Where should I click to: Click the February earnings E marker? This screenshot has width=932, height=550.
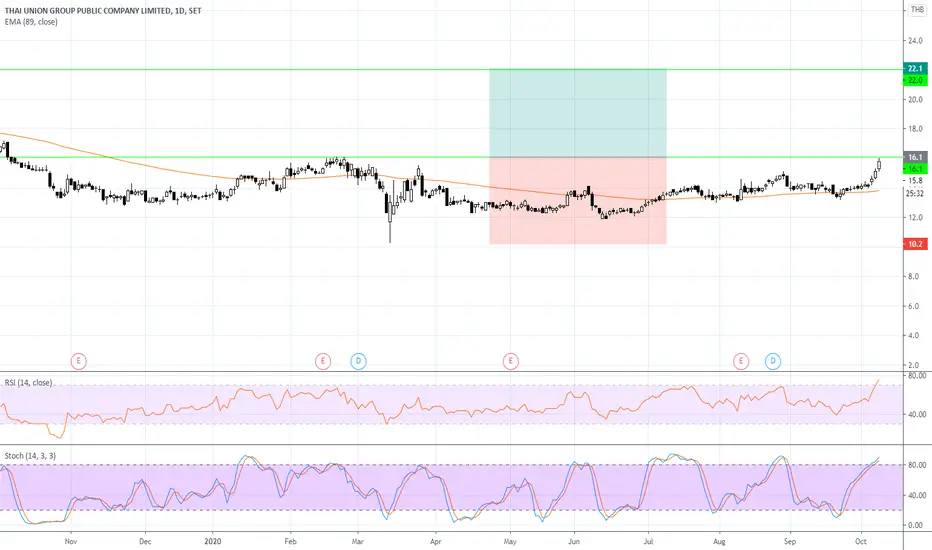[323, 361]
